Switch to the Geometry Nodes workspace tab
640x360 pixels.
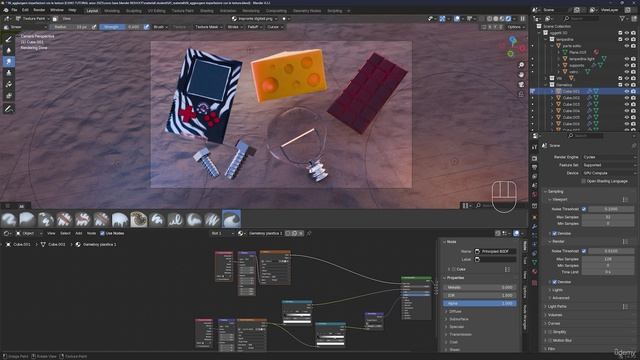point(307,11)
